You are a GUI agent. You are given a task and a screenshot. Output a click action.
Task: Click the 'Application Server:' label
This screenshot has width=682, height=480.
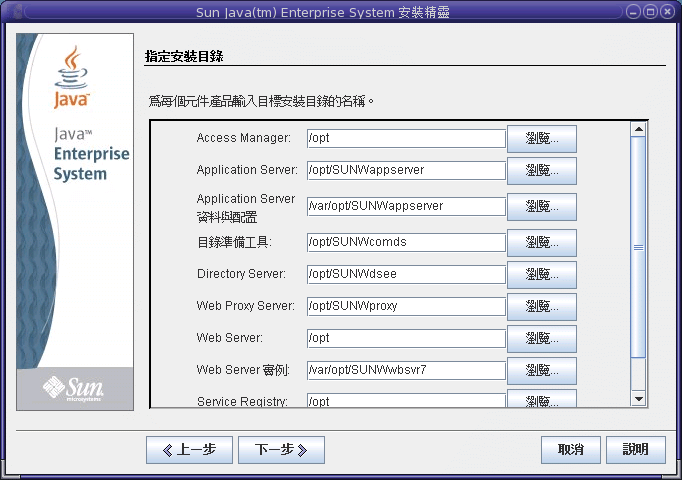click(247, 170)
